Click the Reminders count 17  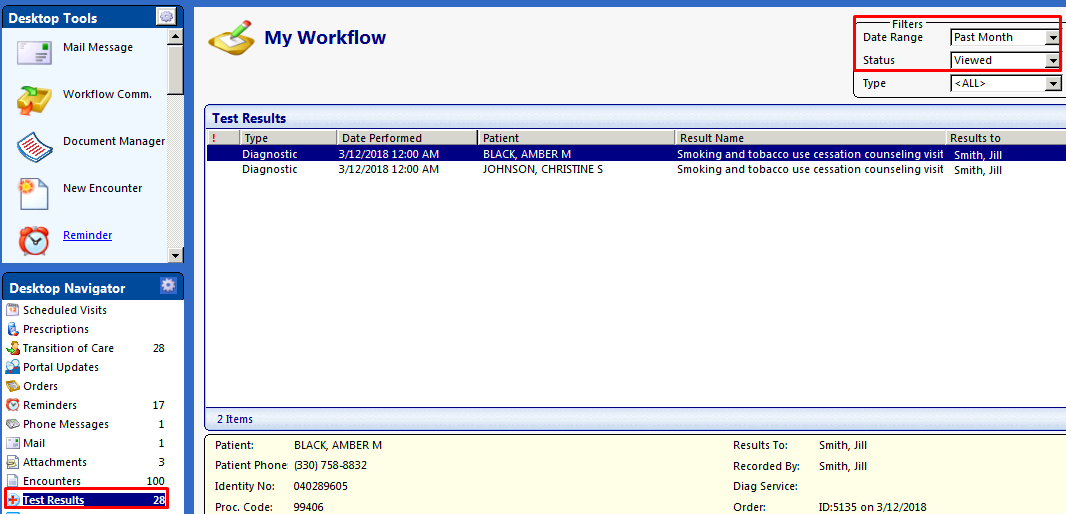click(159, 405)
